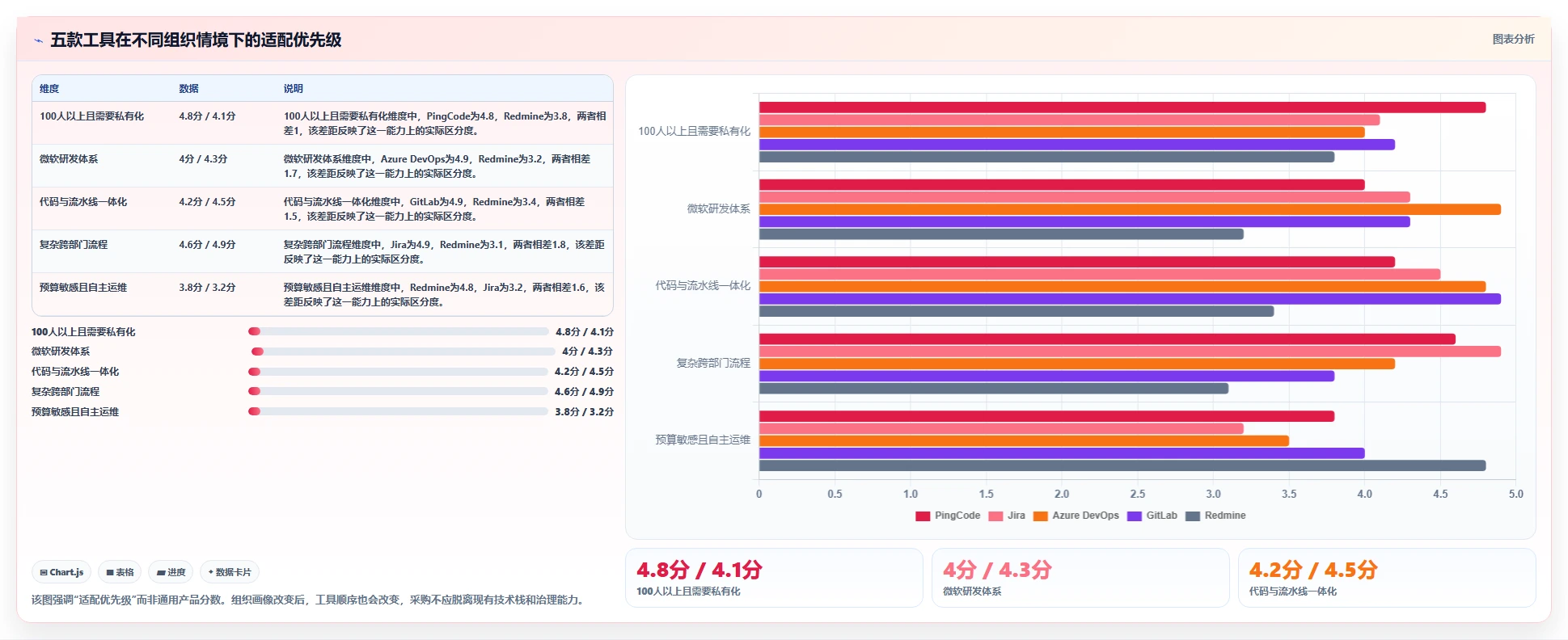Click table value 4.6分 / 4.9分
The width and height of the screenshot is (1568, 640).
click(x=207, y=245)
